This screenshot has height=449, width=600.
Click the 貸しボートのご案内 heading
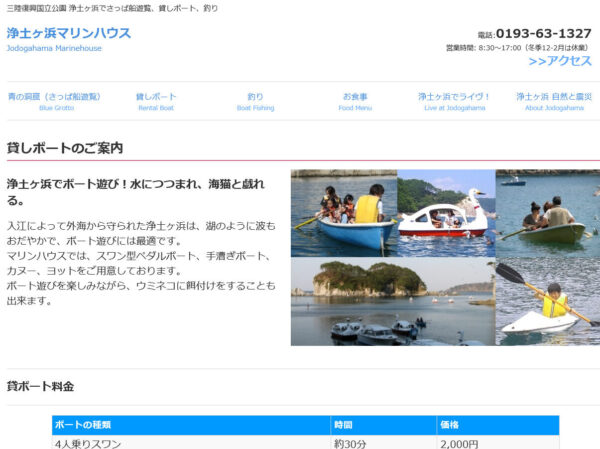(65, 148)
